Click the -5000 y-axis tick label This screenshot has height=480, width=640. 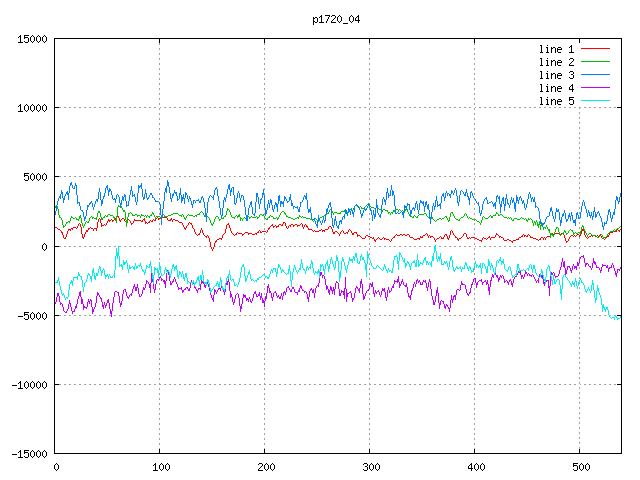(x=32, y=315)
